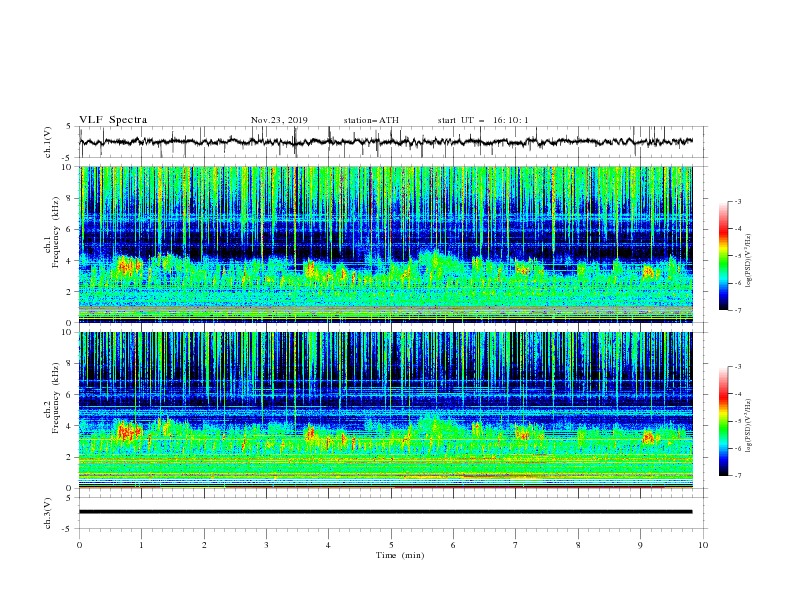The height and width of the screenshot is (612, 792).
Task: Click ch.1 frequency tick label '6'
Action: [x=71, y=229]
